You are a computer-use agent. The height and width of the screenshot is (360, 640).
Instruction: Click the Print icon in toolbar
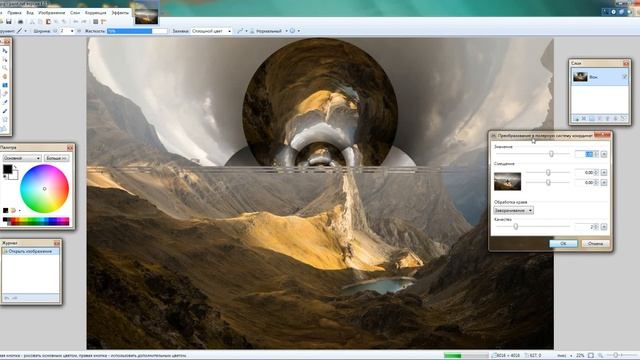pyautogui.click(x=20, y=22)
